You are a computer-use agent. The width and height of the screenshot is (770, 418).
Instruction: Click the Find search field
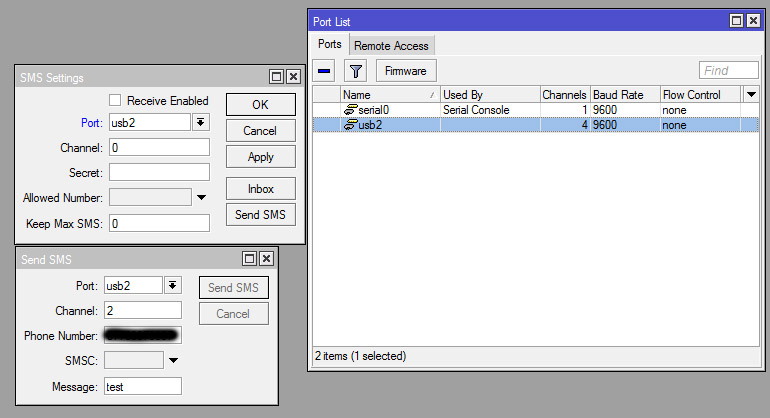[x=729, y=70]
